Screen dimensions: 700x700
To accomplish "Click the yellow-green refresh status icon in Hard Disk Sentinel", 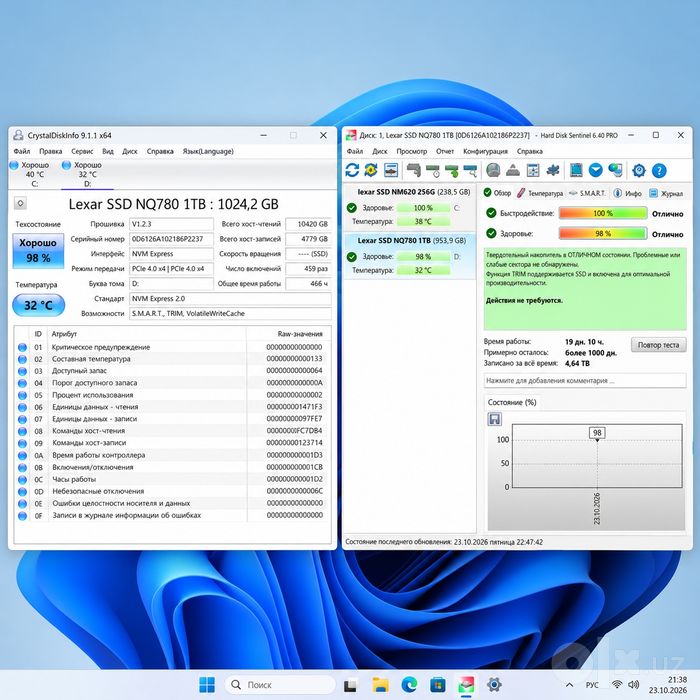I will pos(371,170).
